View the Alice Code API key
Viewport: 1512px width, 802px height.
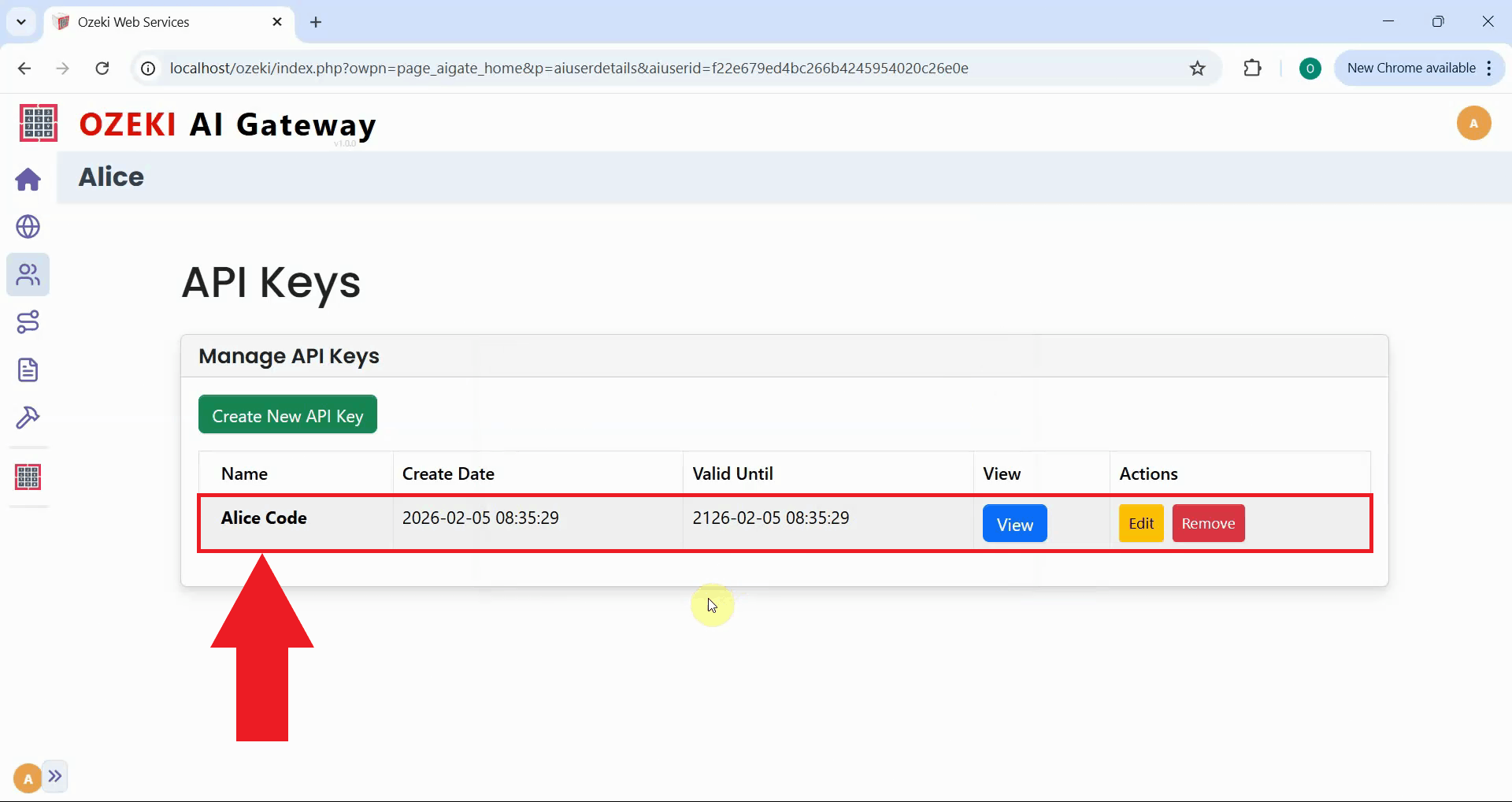pos(1014,522)
